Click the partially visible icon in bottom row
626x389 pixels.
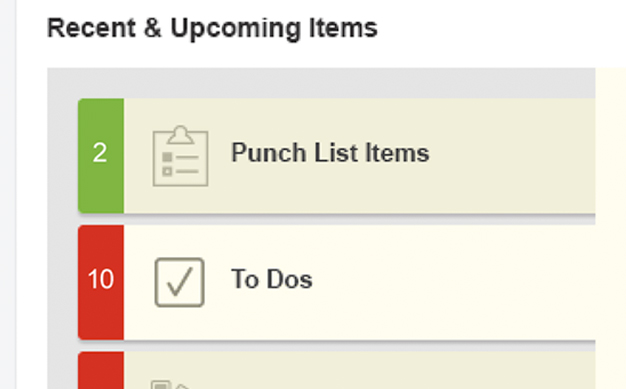[x=170, y=385]
